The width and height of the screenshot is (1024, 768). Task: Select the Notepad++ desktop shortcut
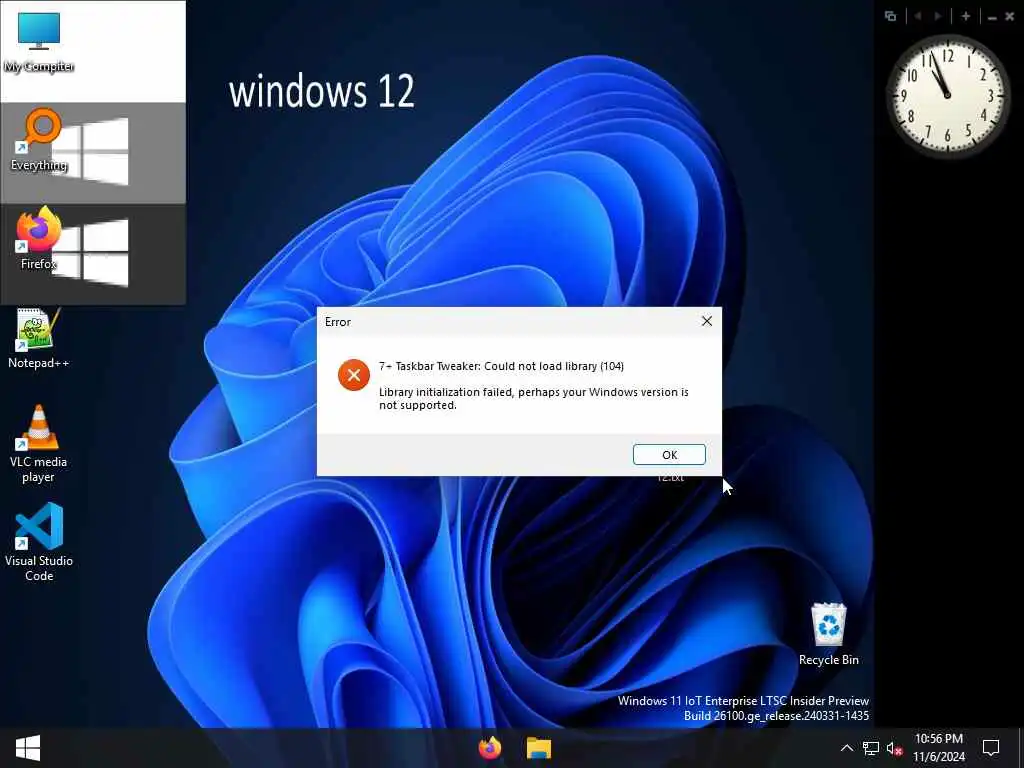[39, 338]
